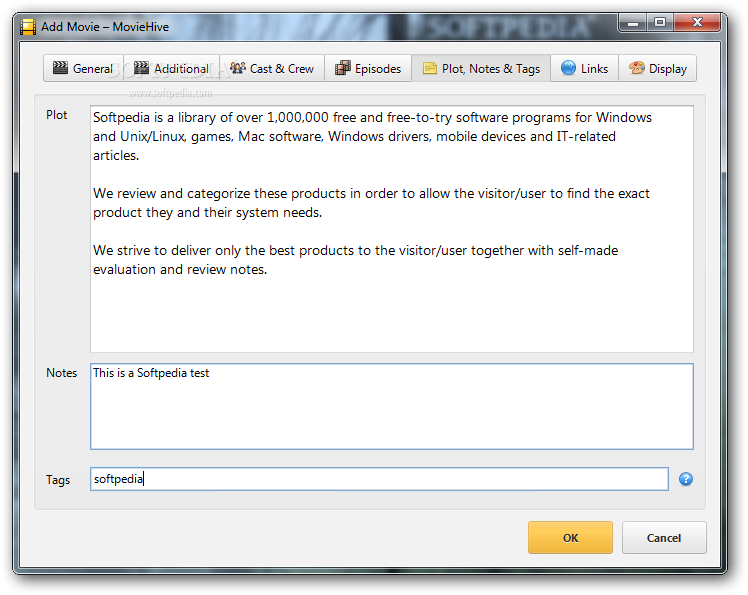Click the 'Tags' field label
Viewport: 748px width, 595px height.
tap(58, 480)
